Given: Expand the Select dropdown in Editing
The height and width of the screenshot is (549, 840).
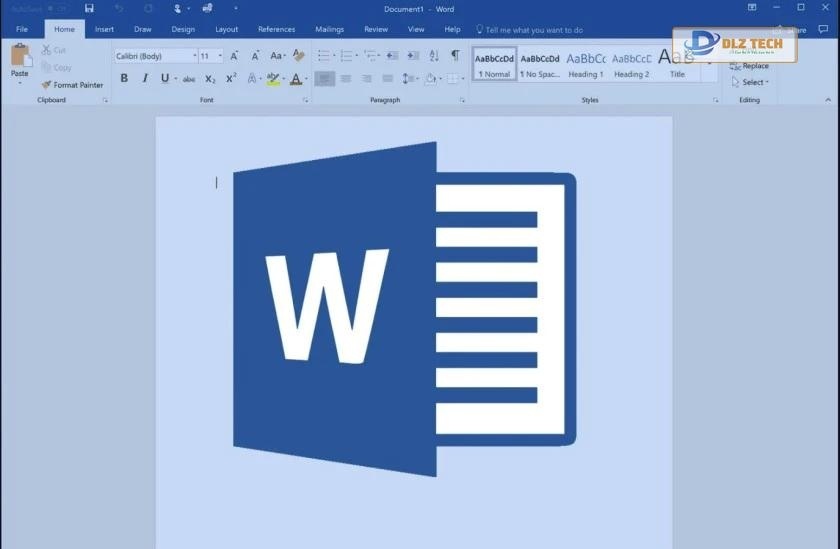Looking at the screenshot, I should pos(751,82).
